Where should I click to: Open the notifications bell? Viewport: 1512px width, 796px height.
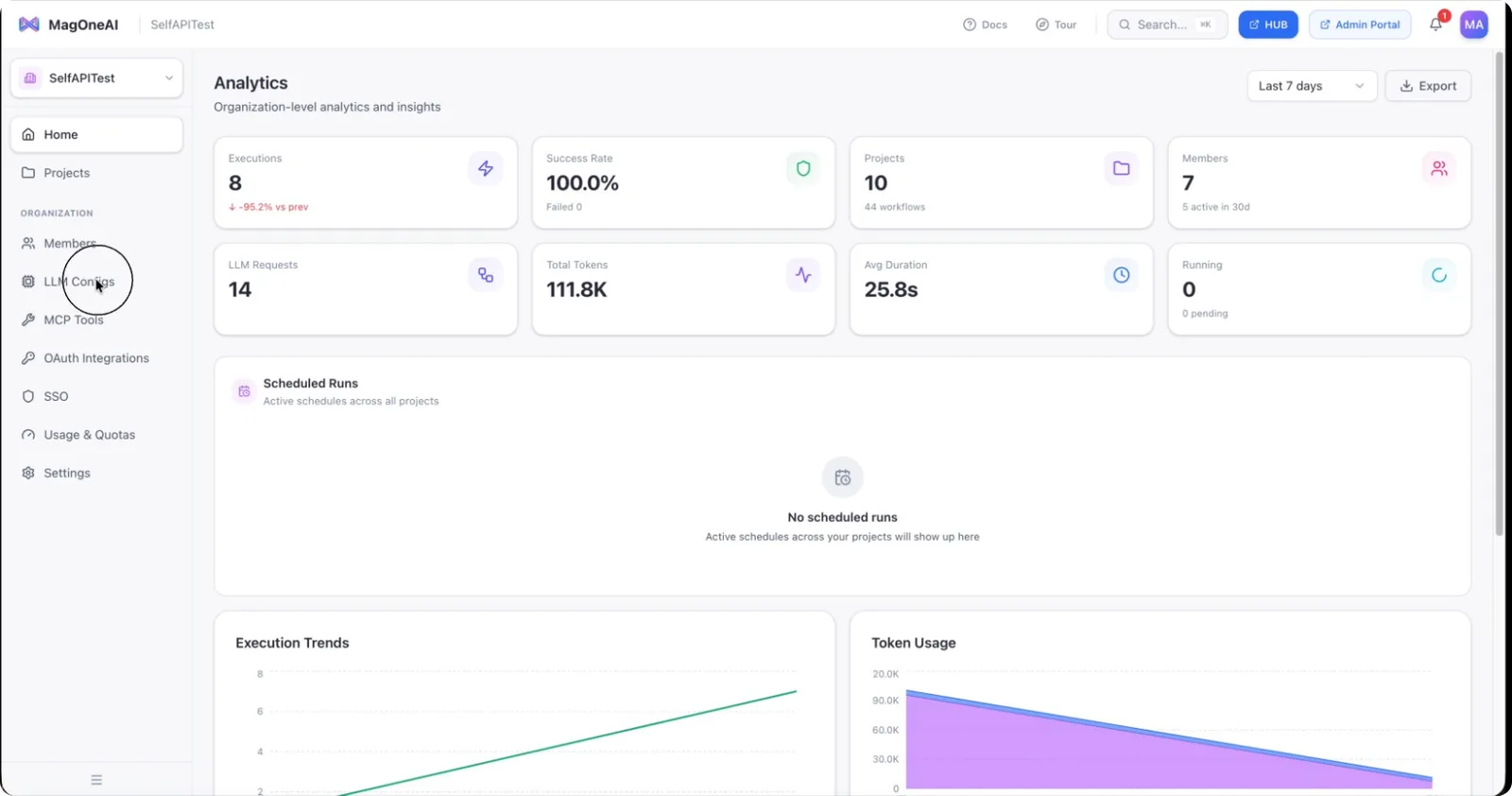(1436, 25)
